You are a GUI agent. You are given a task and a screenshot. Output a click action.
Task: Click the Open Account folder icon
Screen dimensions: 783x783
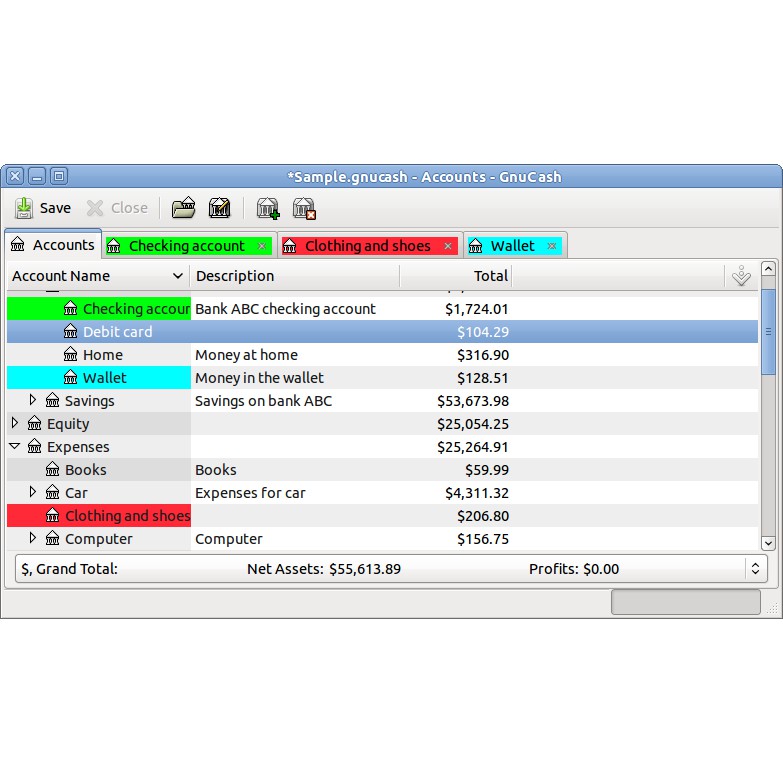tap(183, 208)
